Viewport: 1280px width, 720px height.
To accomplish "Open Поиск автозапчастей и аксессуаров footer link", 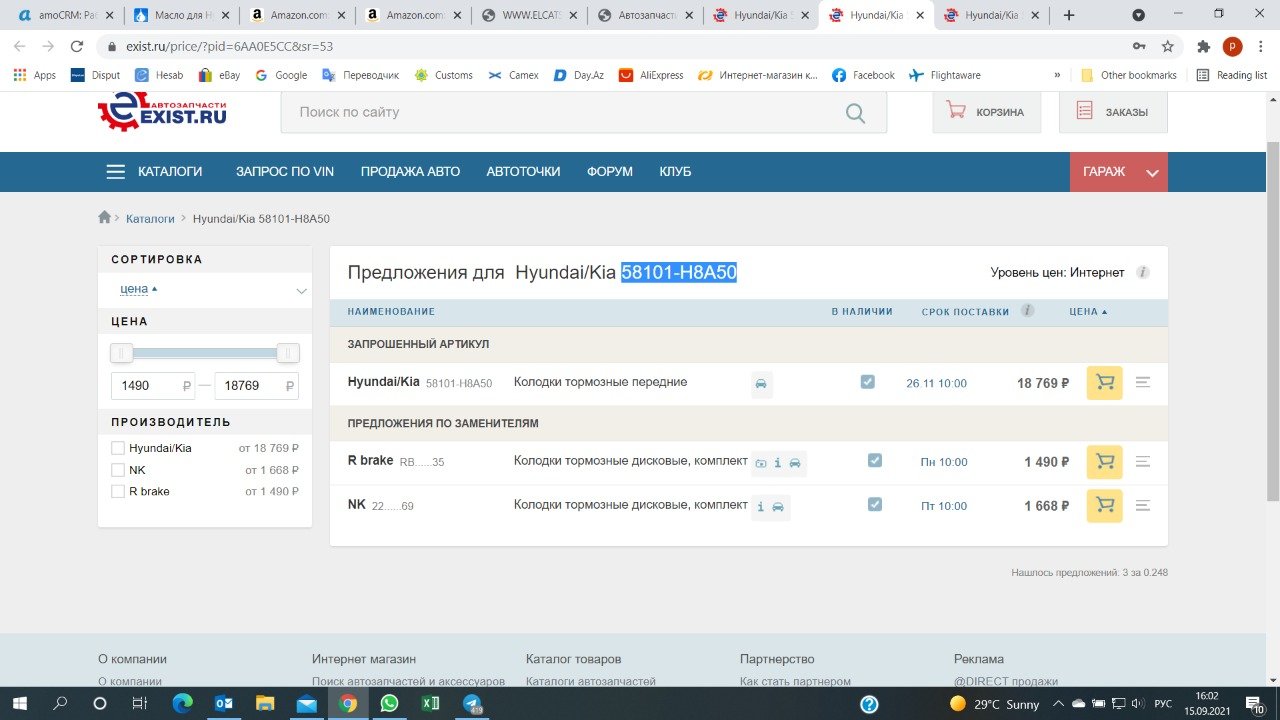I will 408,681.
